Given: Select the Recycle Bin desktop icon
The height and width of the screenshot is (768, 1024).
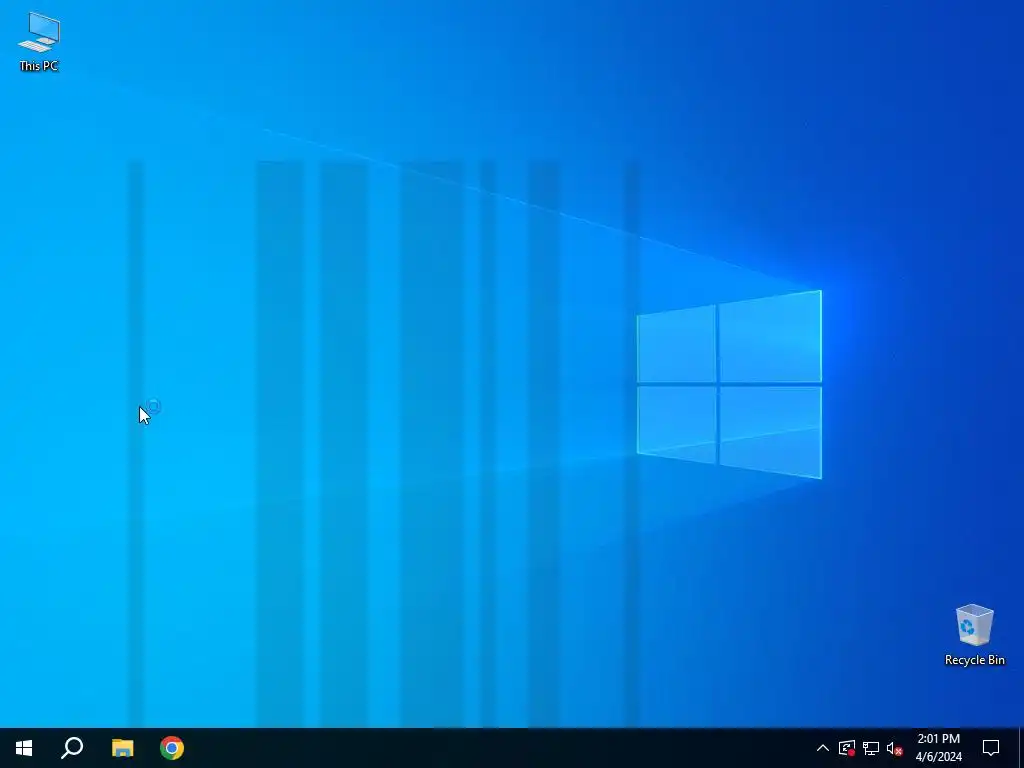Looking at the screenshot, I should point(974,635).
